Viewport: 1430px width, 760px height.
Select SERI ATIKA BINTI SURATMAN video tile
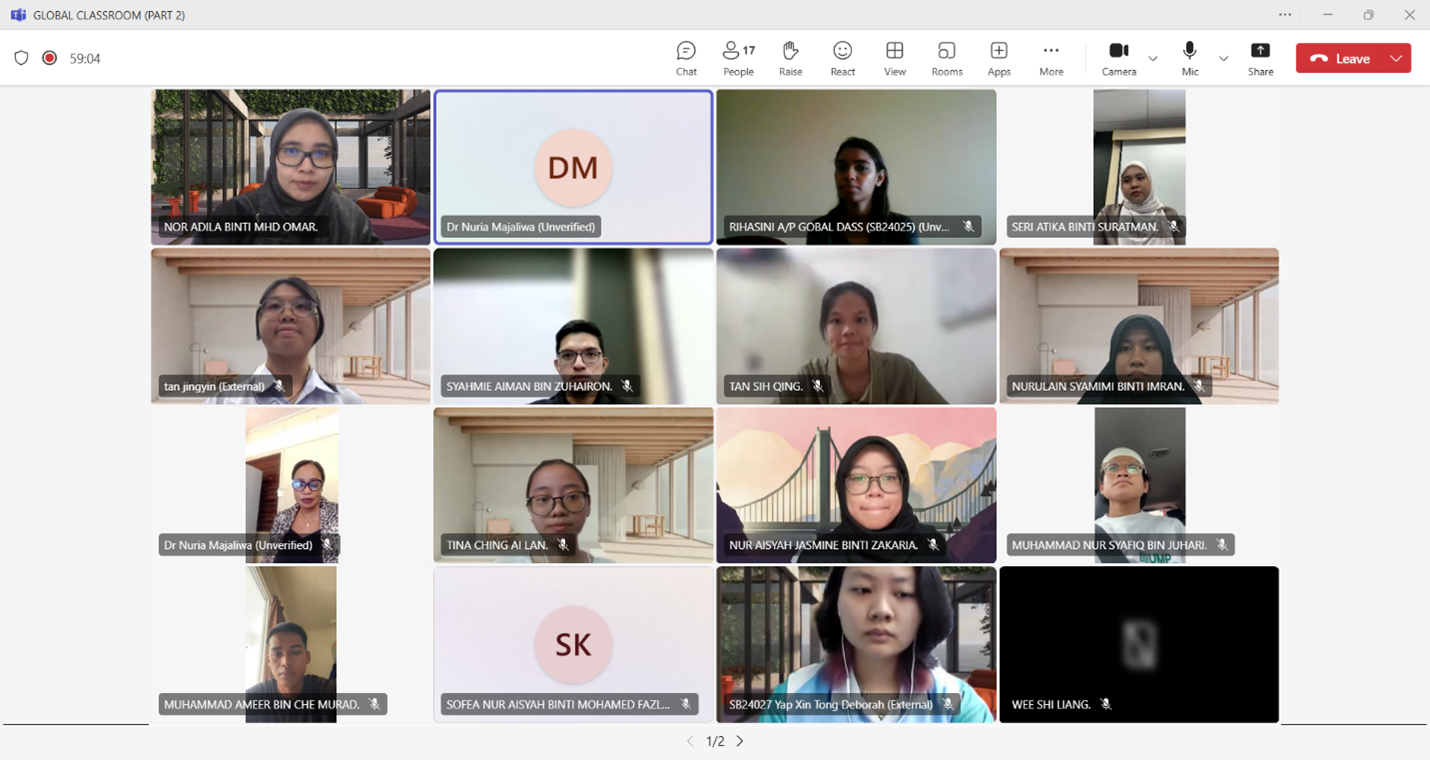point(1139,167)
